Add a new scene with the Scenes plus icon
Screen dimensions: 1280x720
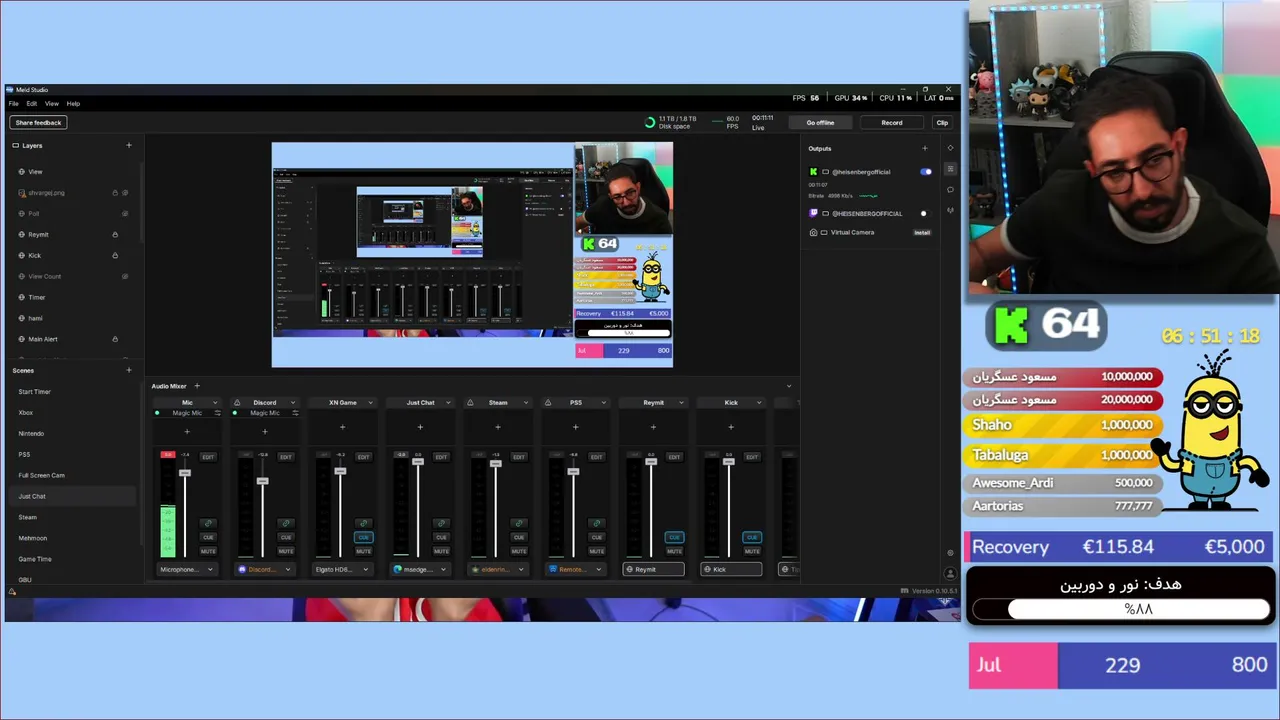pos(128,370)
